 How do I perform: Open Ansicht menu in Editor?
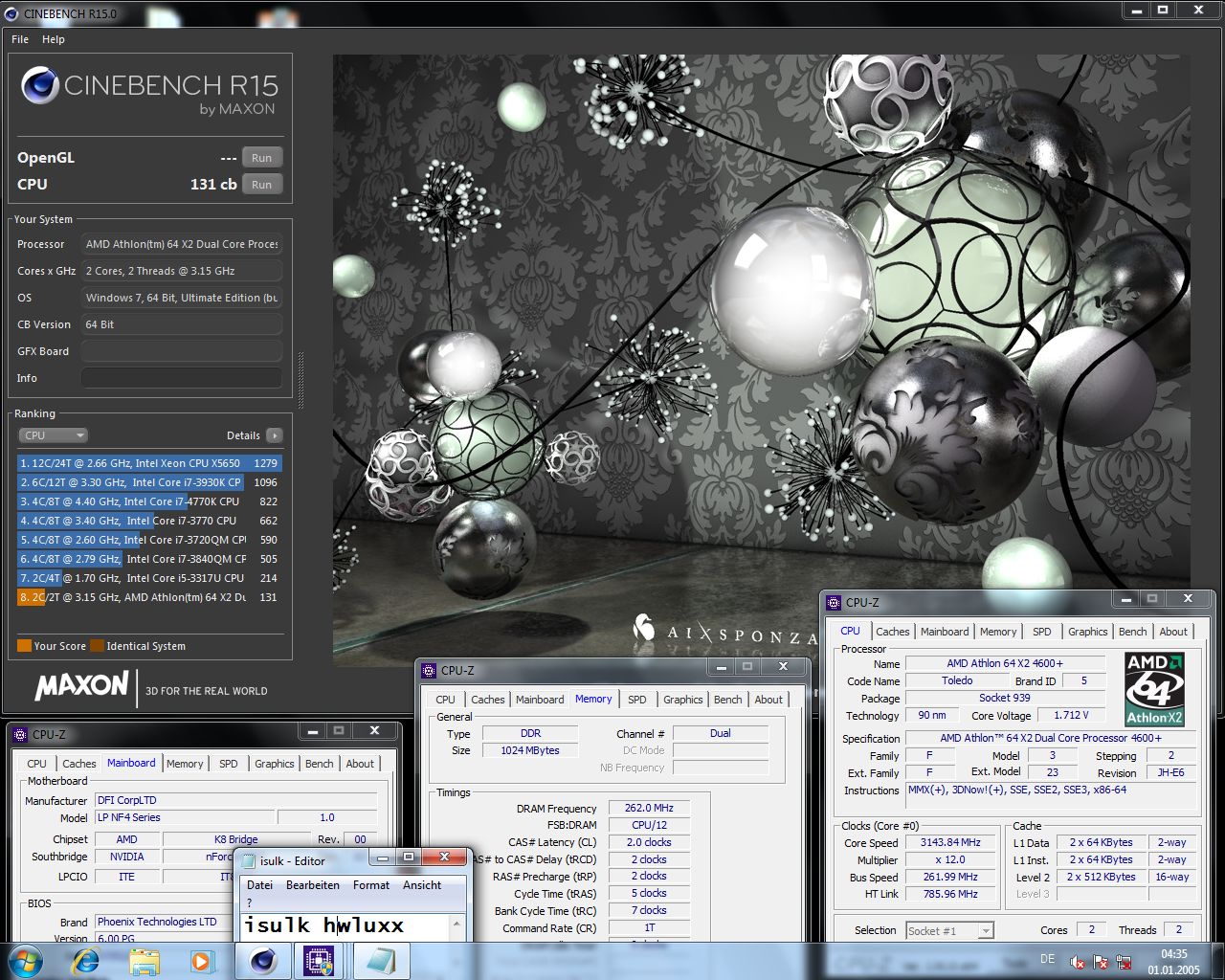click(x=422, y=885)
